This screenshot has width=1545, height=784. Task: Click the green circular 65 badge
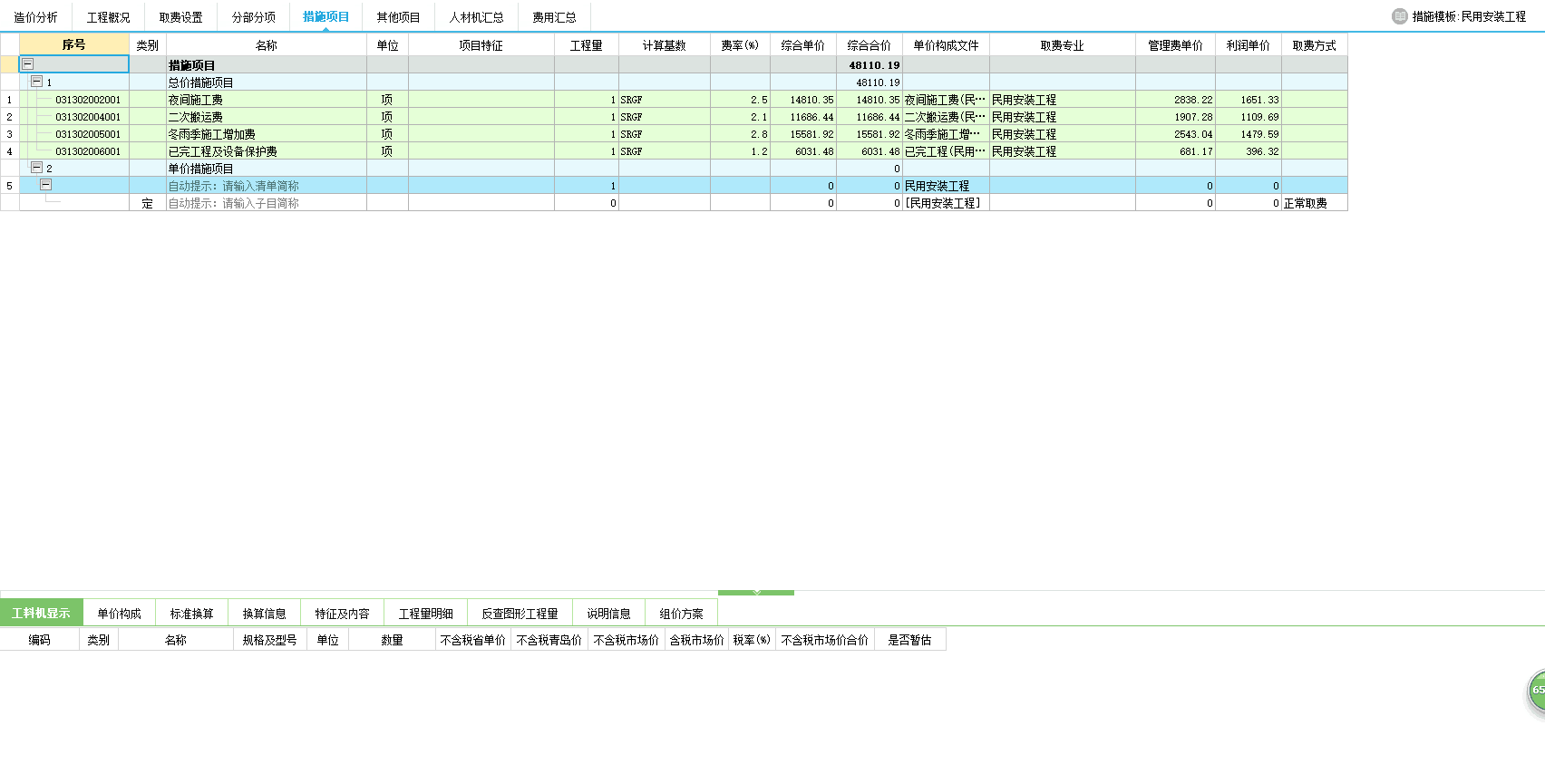point(1536,690)
